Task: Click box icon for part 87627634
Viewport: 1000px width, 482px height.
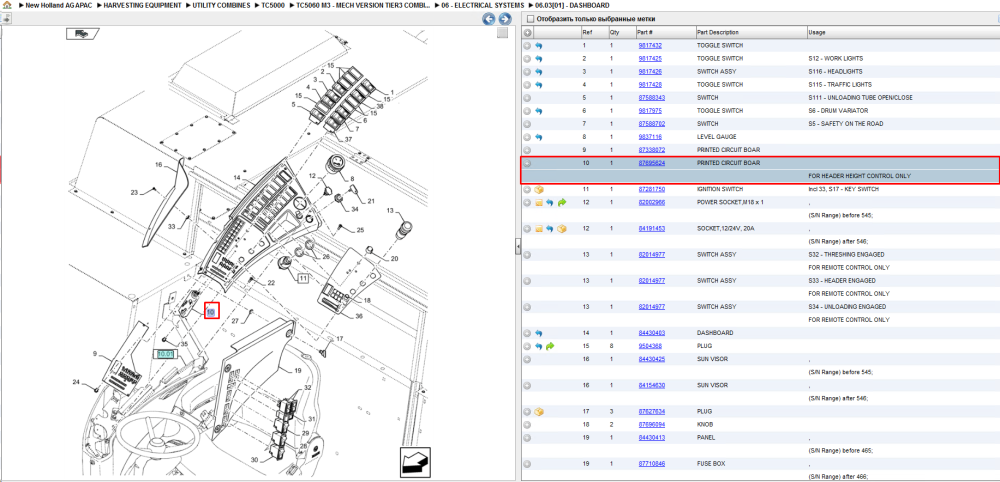Action: [x=539, y=411]
